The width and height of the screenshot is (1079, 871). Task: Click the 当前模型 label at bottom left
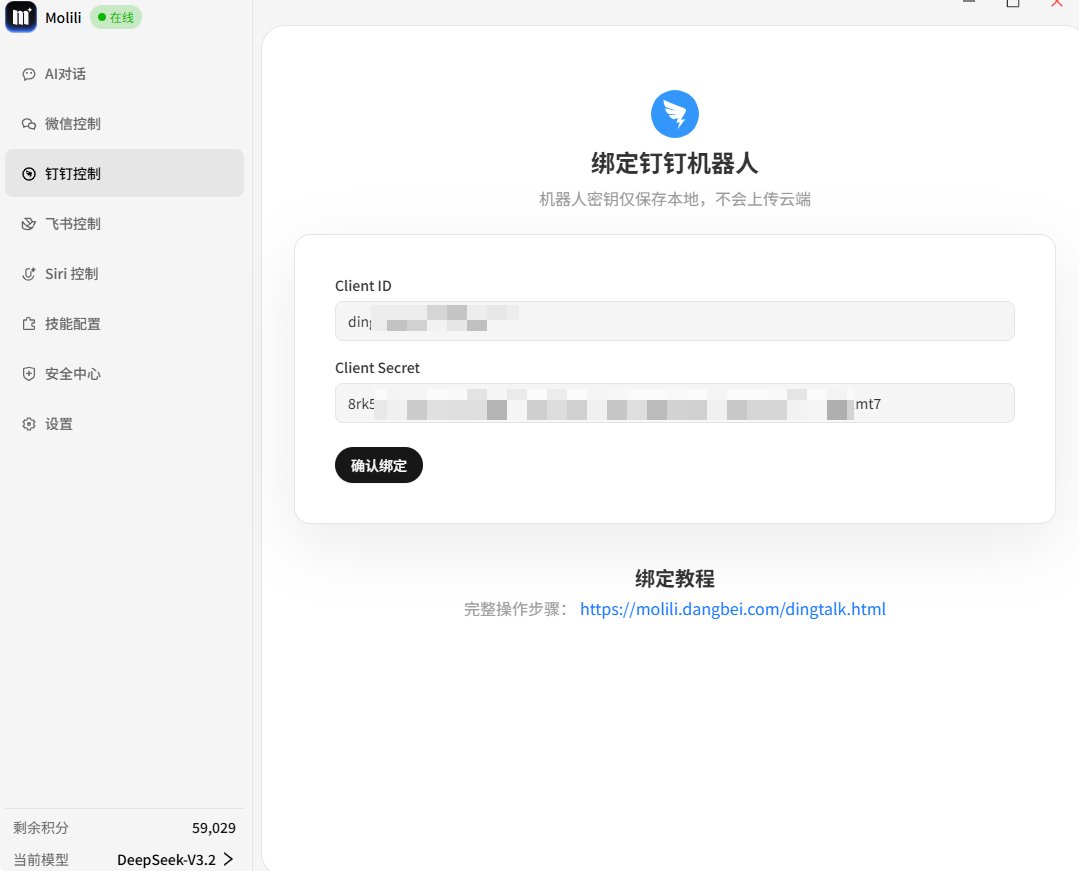(41, 858)
